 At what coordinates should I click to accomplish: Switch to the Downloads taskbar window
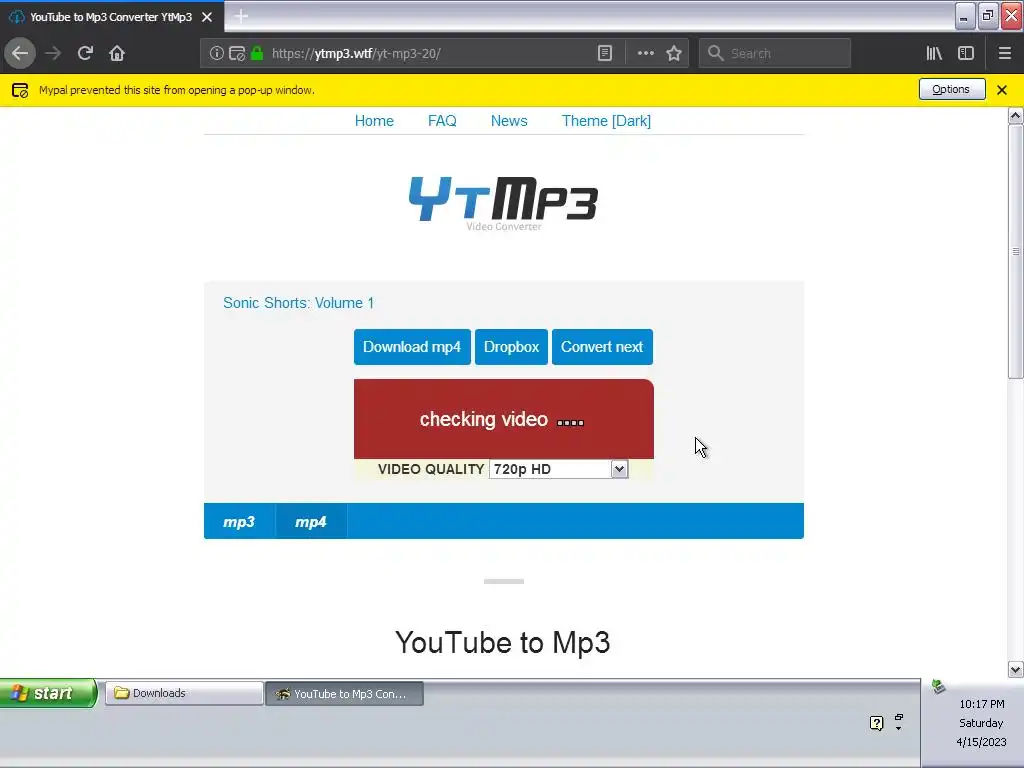pyautogui.click(x=184, y=693)
